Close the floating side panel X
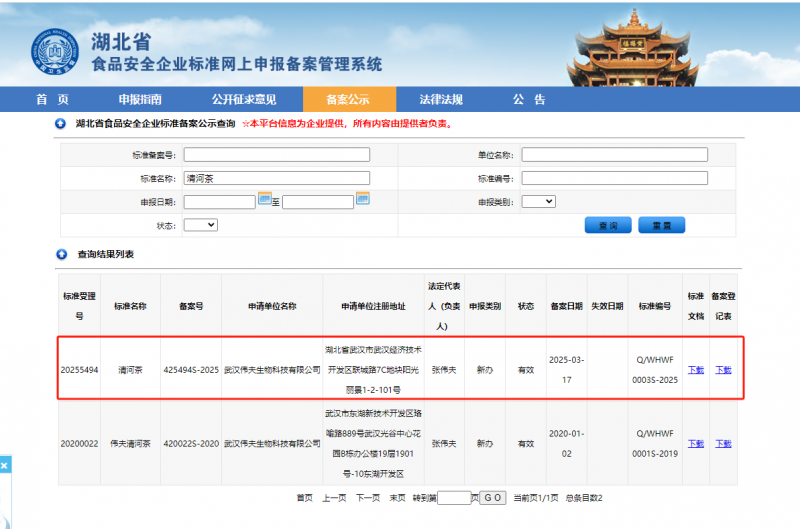800x529 pixels. click(4, 465)
